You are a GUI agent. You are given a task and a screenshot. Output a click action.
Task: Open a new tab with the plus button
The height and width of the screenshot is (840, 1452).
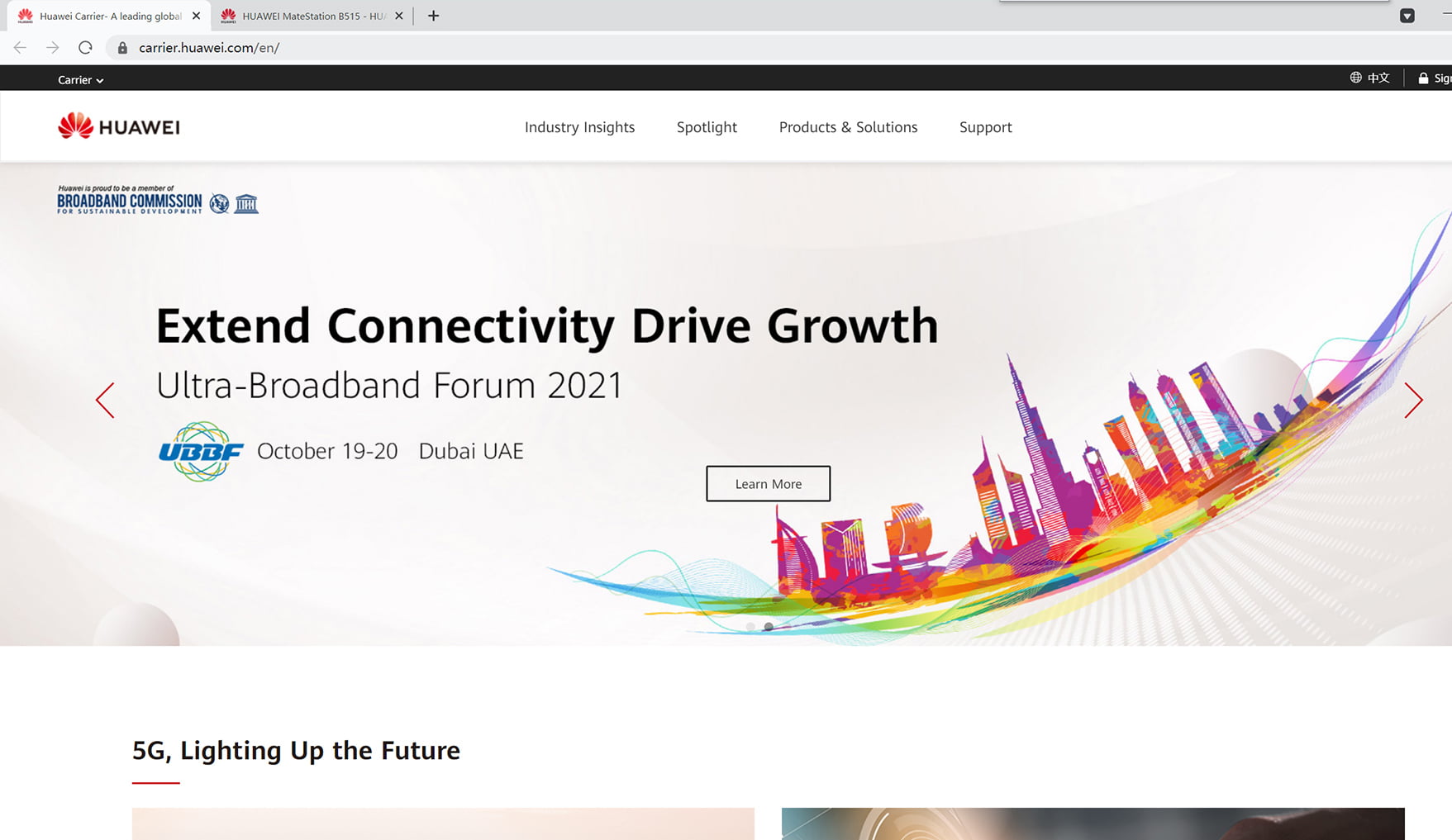(x=433, y=16)
